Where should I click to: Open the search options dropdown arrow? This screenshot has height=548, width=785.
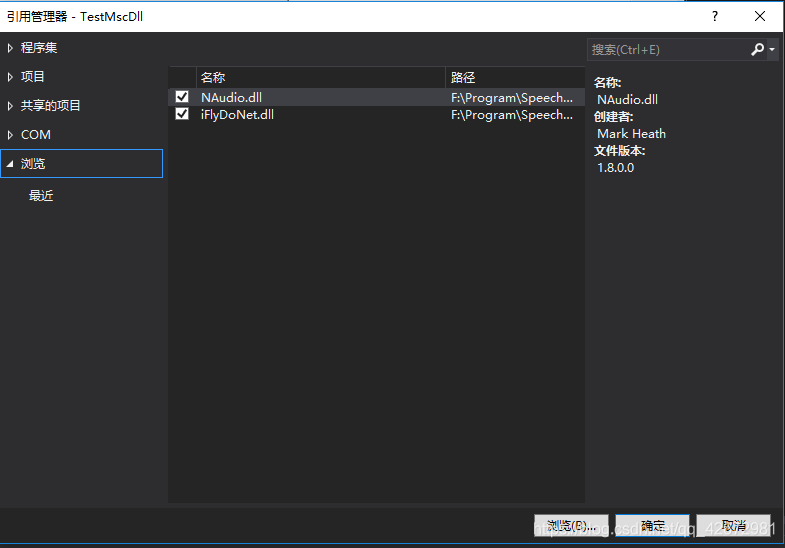coord(772,50)
